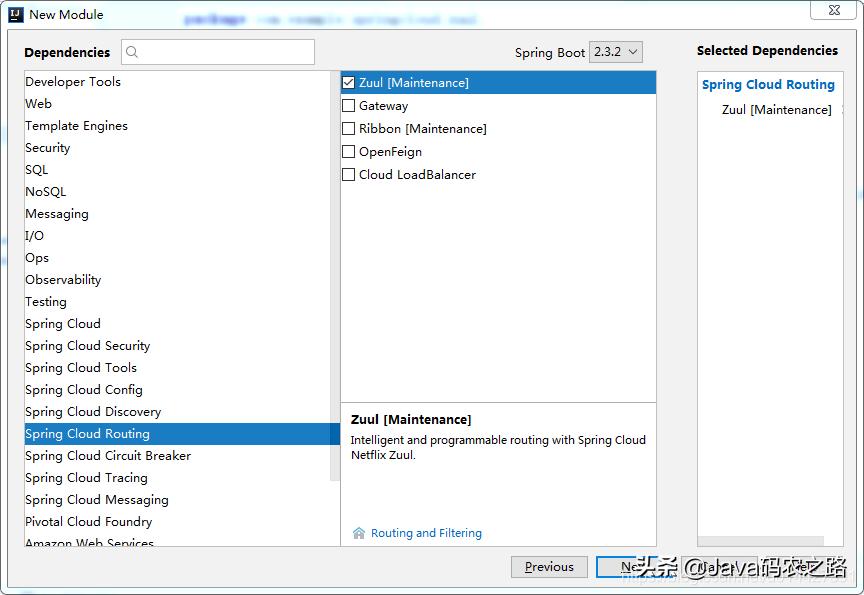The image size is (864, 595).
Task: Check the Gateway checkbox
Action: (348, 105)
